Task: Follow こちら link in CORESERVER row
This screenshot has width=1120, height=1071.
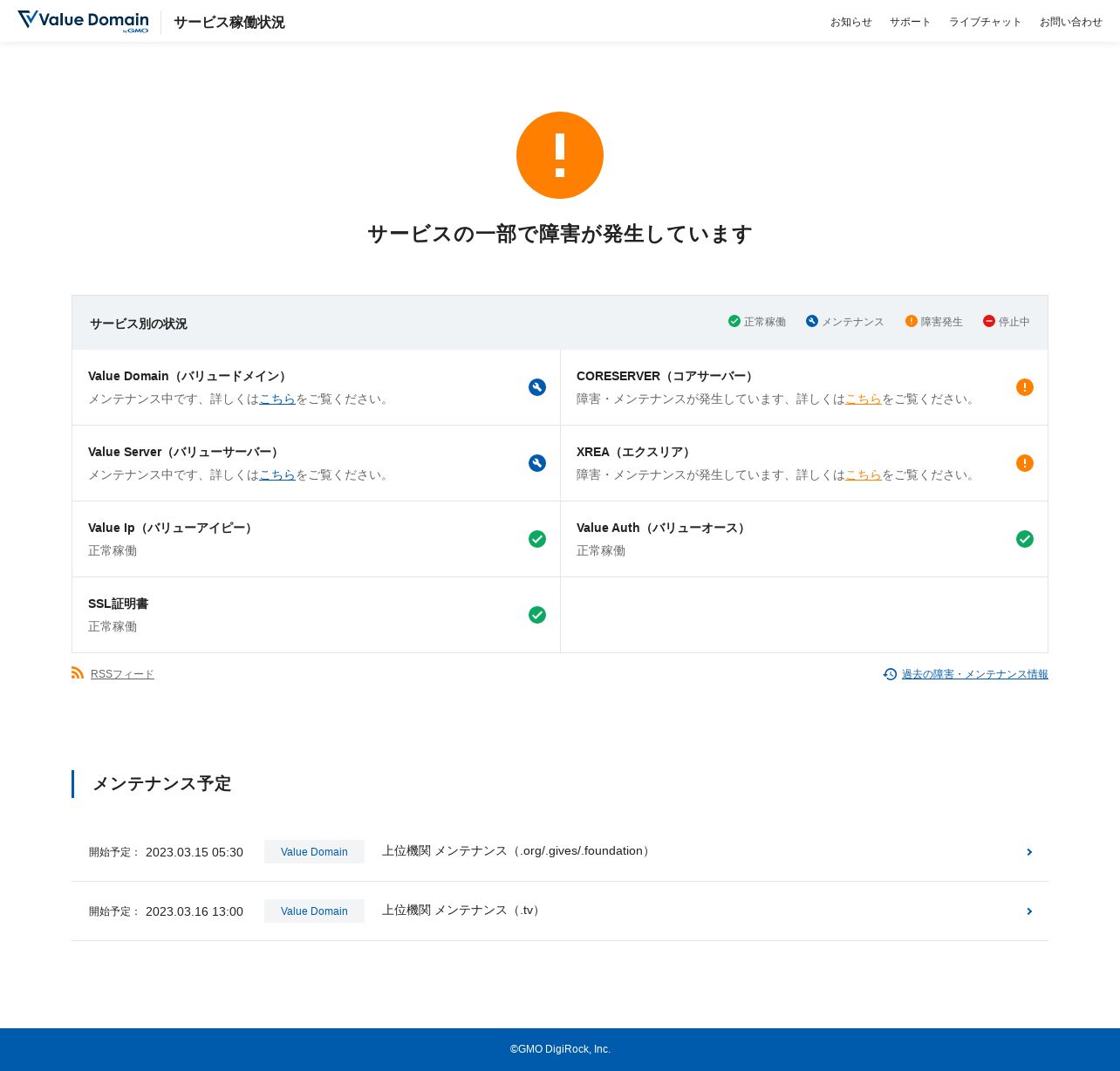Action: click(864, 399)
